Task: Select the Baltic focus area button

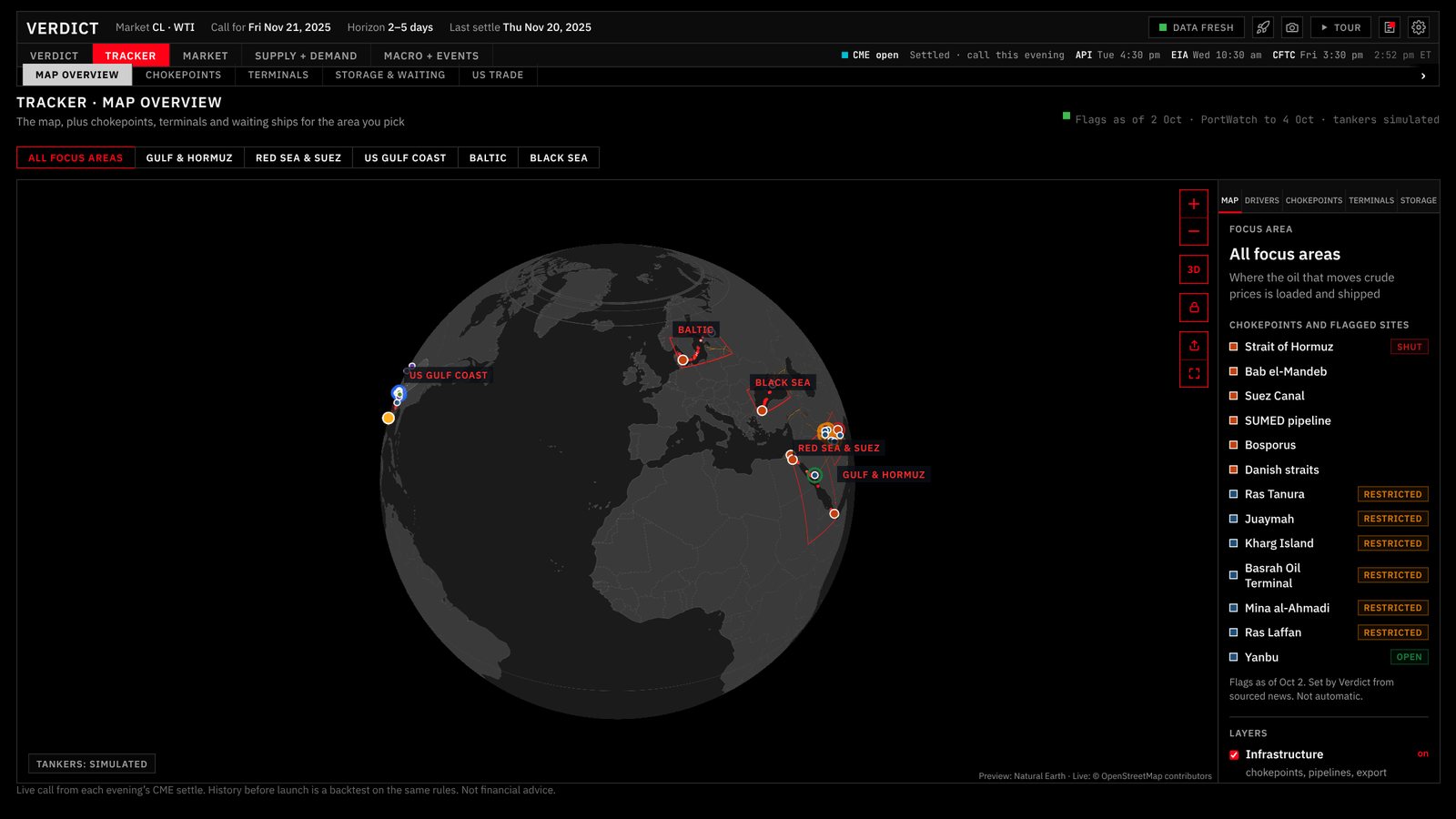Action: pyautogui.click(x=488, y=157)
